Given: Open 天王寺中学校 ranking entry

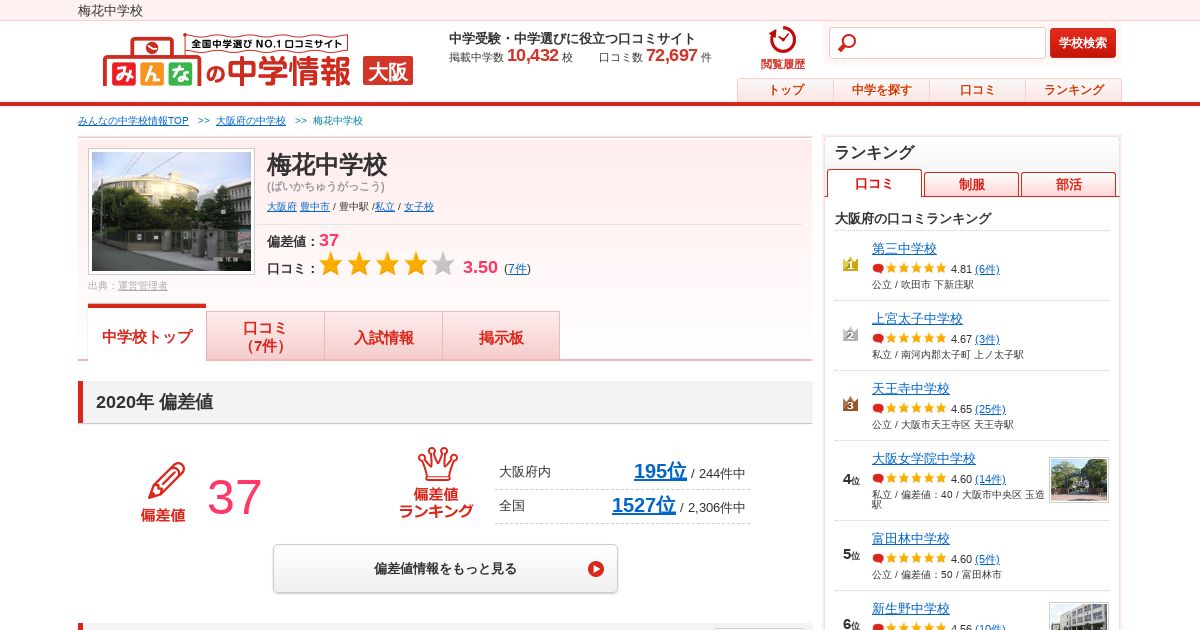Looking at the screenshot, I should (911, 388).
